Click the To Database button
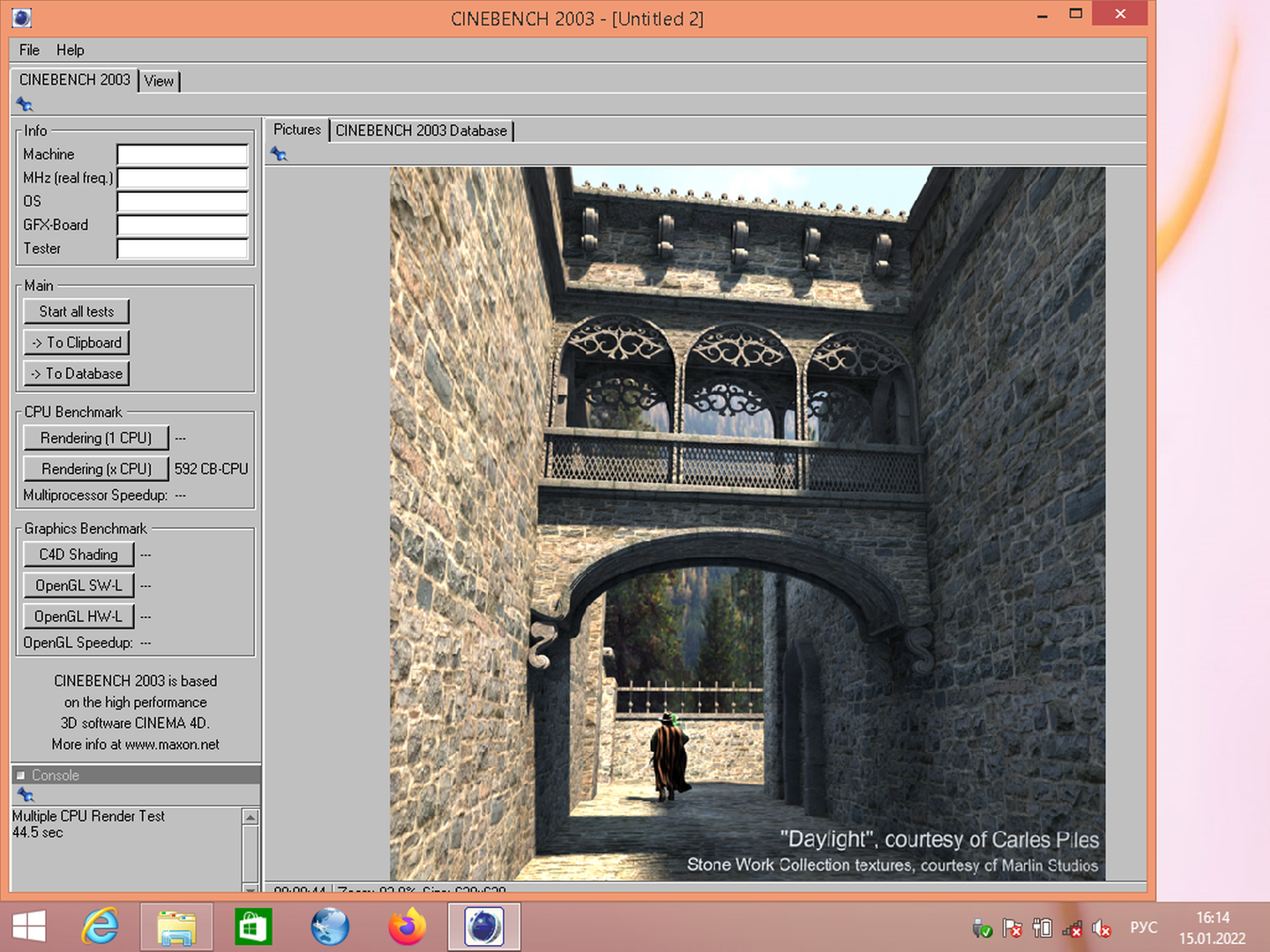 [x=77, y=374]
